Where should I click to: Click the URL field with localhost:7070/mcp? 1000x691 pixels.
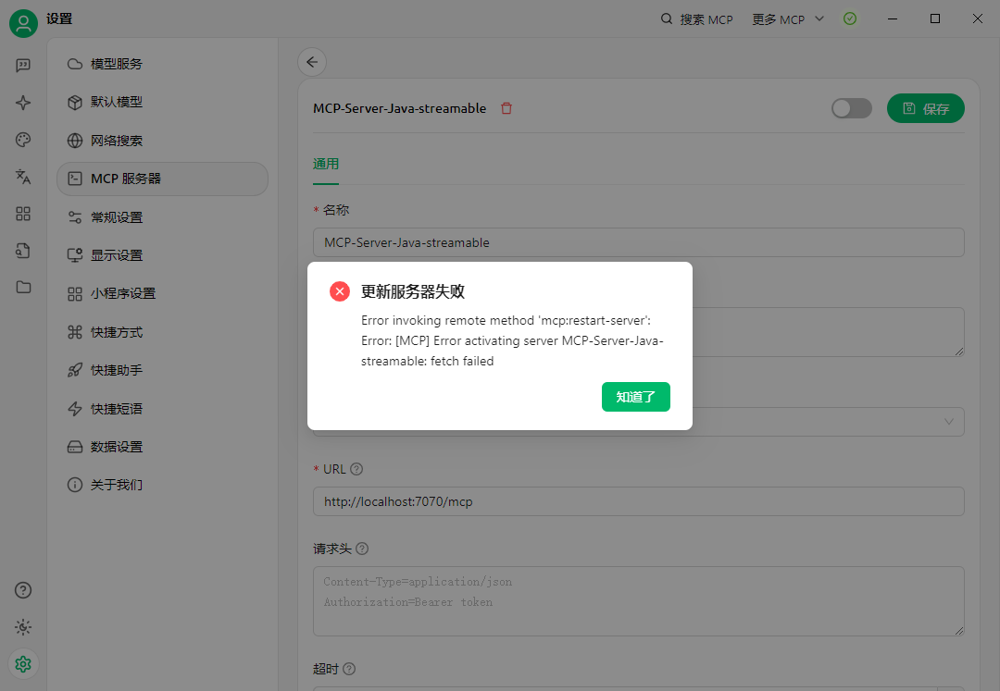[638, 501]
